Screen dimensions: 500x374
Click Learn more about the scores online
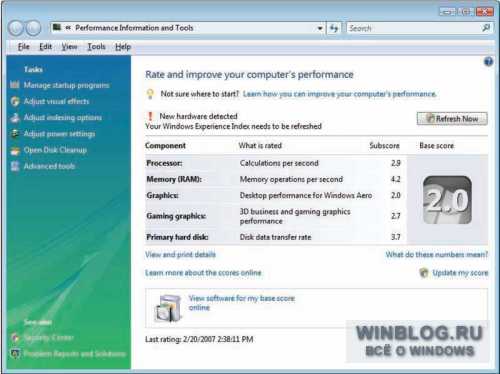(203, 273)
